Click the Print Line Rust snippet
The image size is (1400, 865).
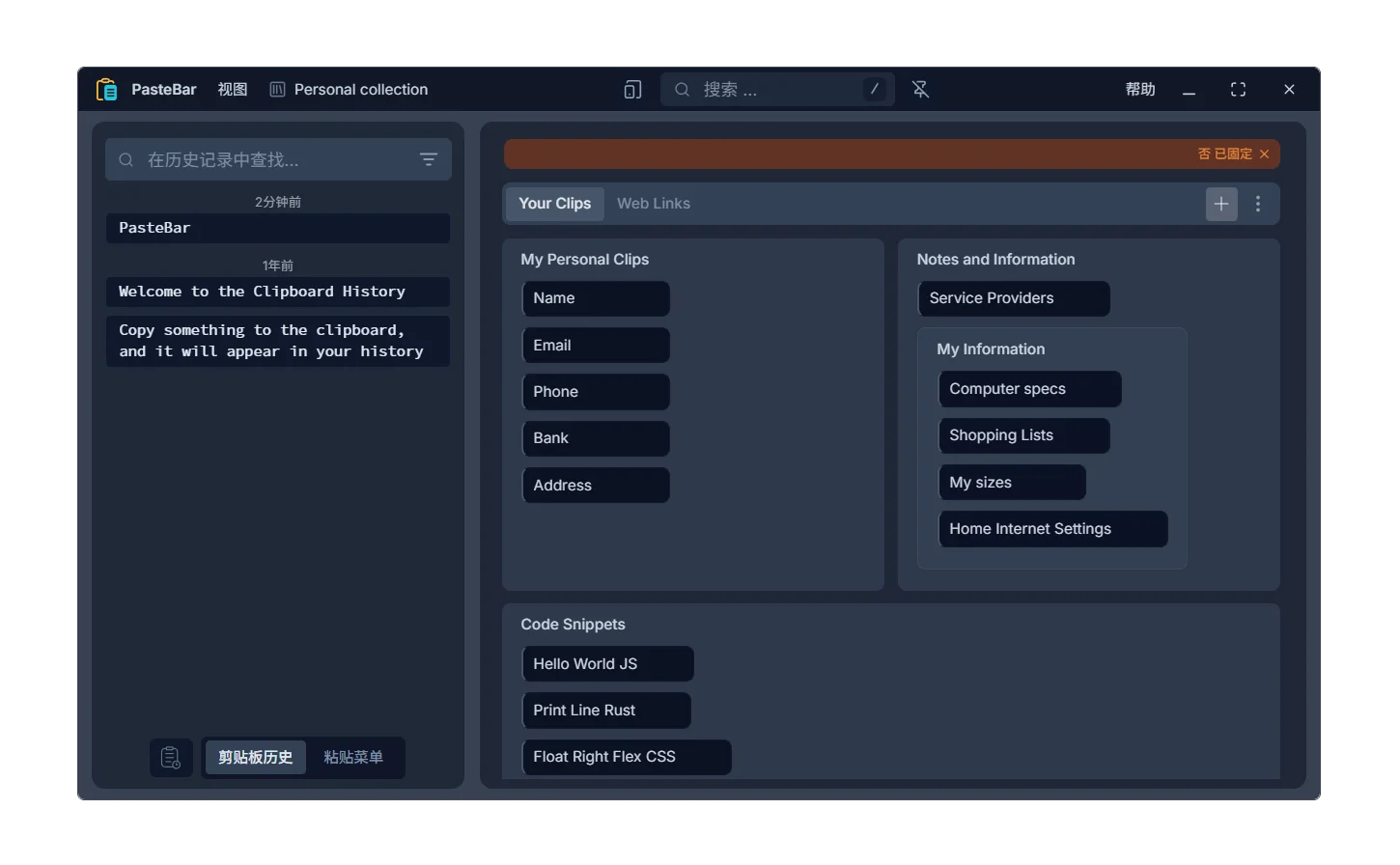[x=606, y=711]
